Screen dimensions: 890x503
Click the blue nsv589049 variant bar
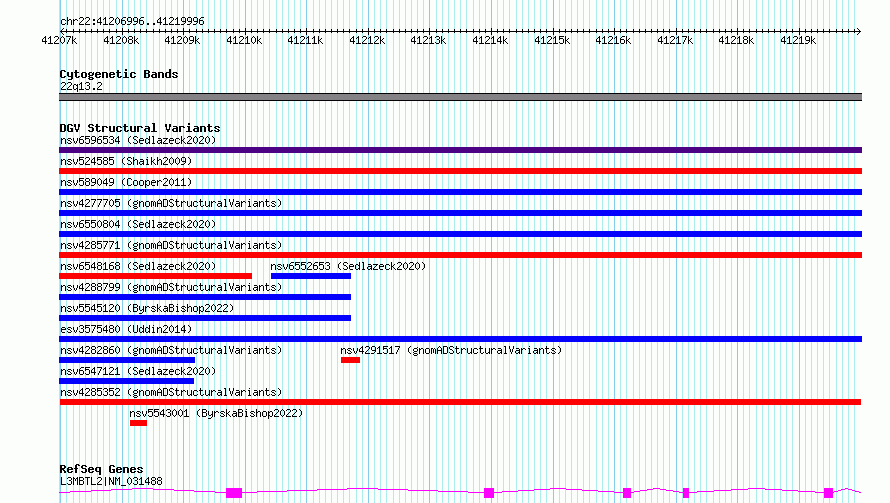click(460, 192)
